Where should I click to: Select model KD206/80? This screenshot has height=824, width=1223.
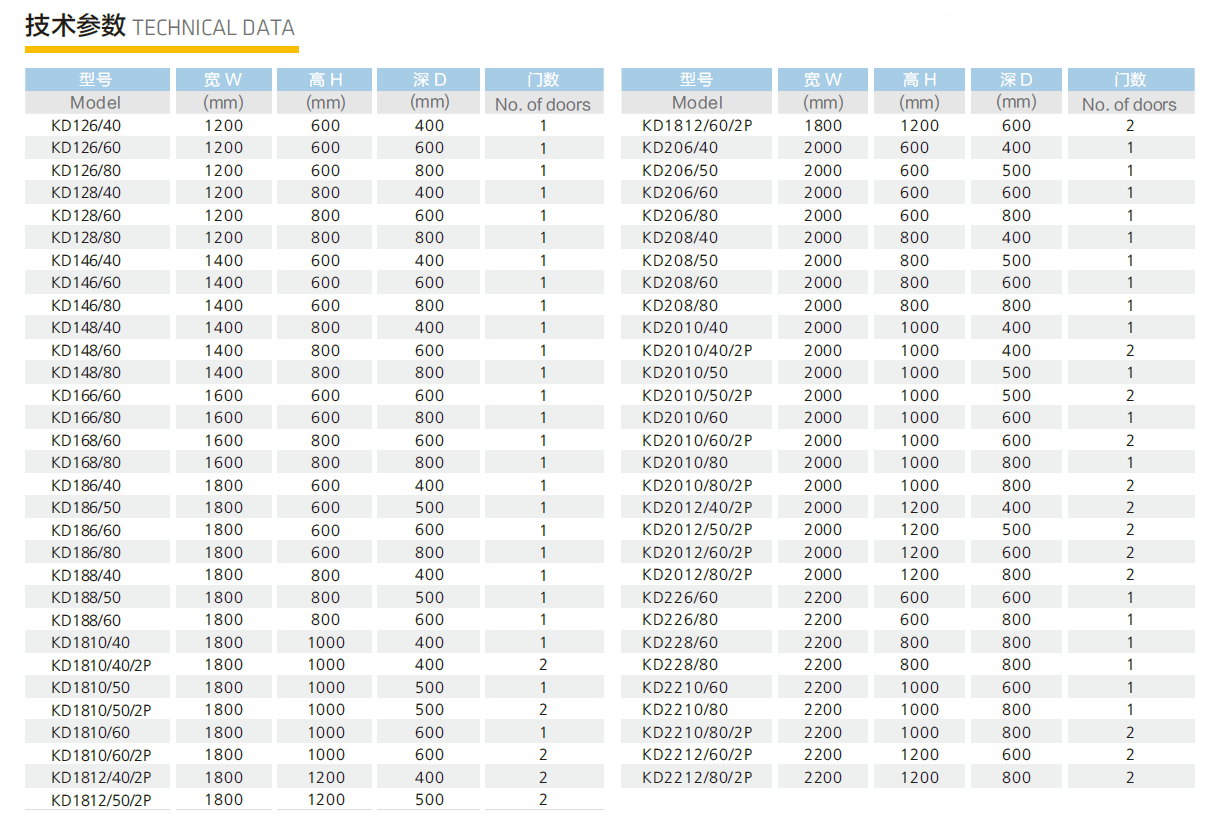(x=680, y=215)
